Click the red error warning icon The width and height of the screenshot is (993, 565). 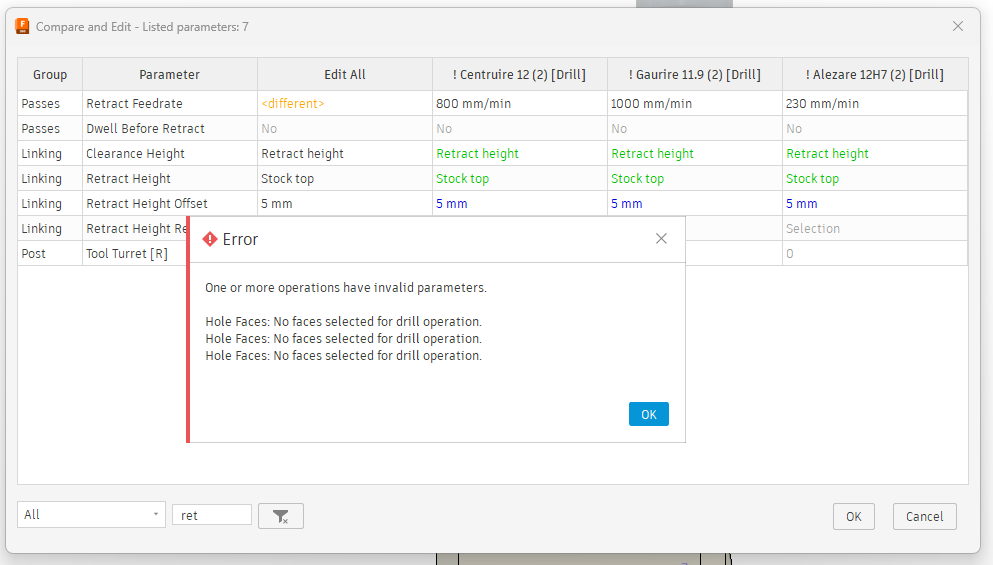point(210,239)
